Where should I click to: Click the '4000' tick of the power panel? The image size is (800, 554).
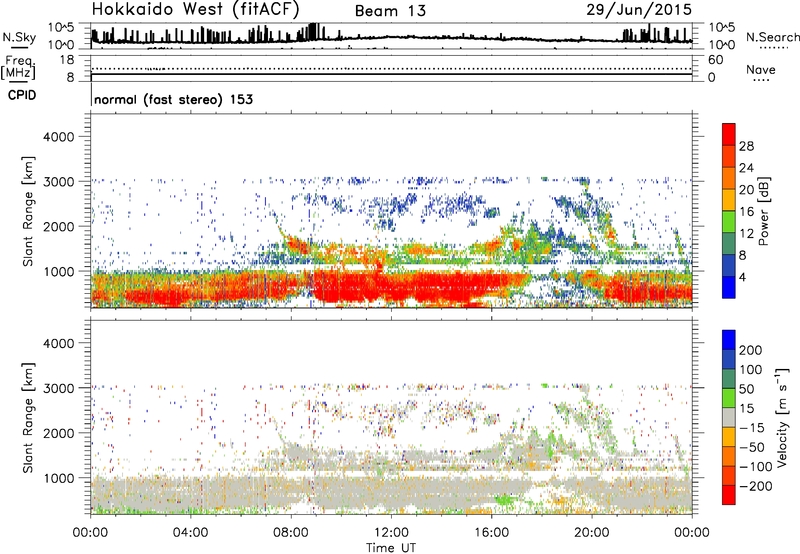pos(58,137)
